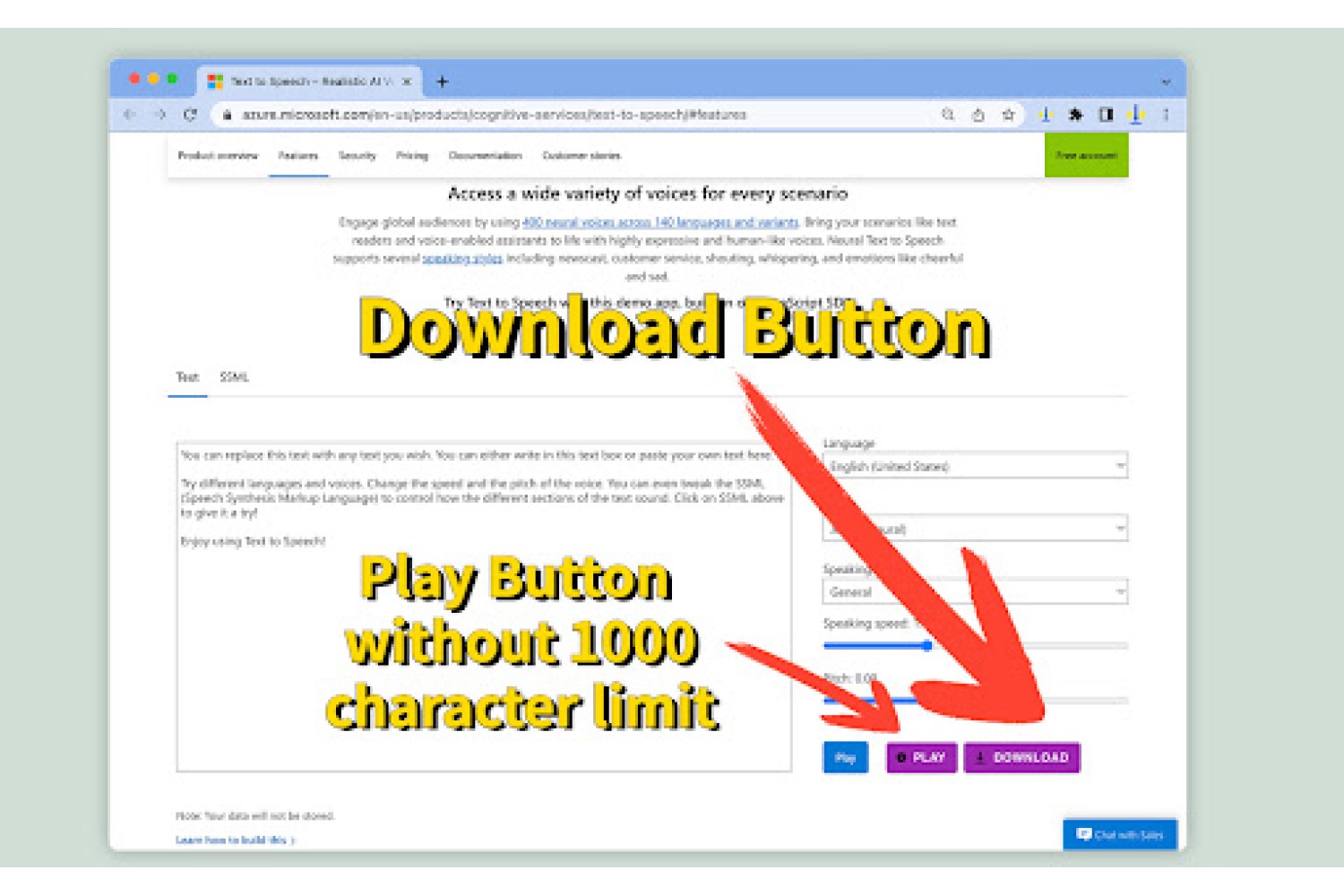
Task: Click the Speaking speed slider handle
Action: click(x=927, y=645)
